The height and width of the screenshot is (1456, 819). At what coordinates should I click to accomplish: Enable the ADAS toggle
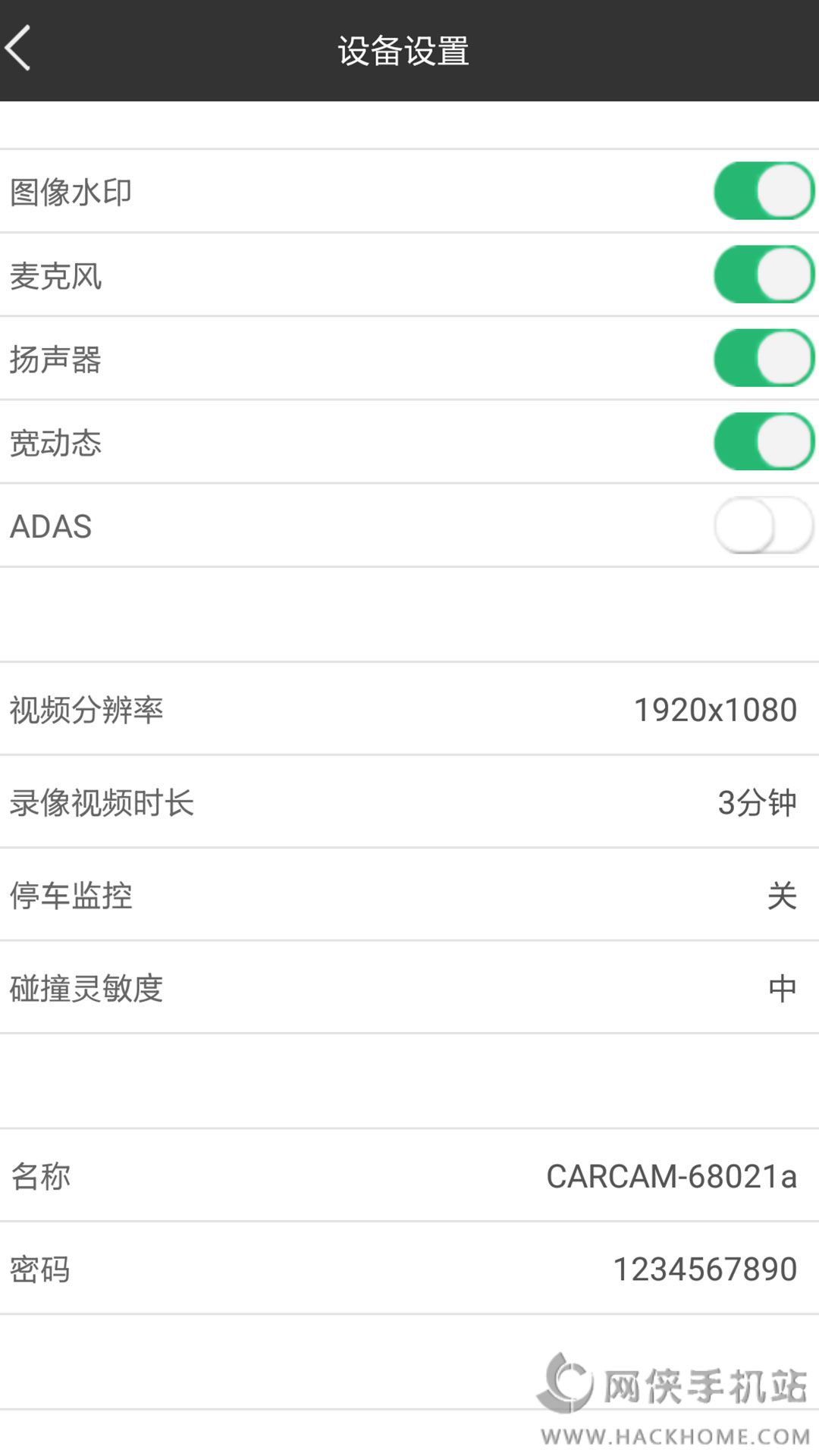click(763, 525)
